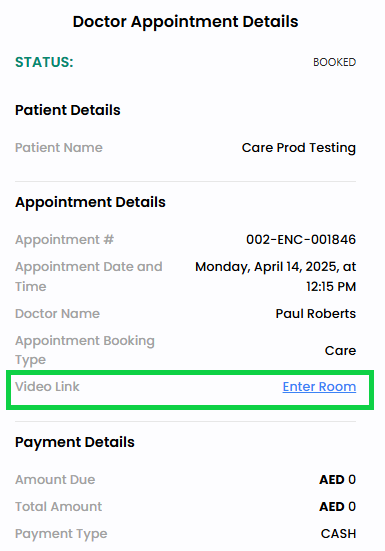The width and height of the screenshot is (385, 551).
Task: Click the CASH payment type value
Action: tap(338, 534)
